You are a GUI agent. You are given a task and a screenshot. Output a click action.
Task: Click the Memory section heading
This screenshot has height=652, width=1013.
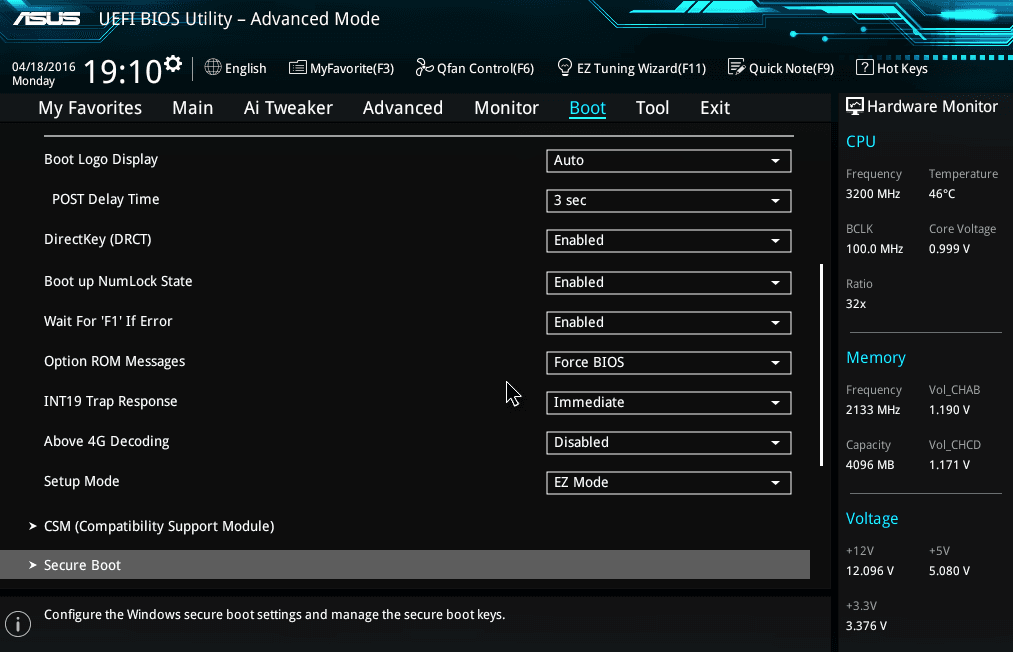click(875, 358)
